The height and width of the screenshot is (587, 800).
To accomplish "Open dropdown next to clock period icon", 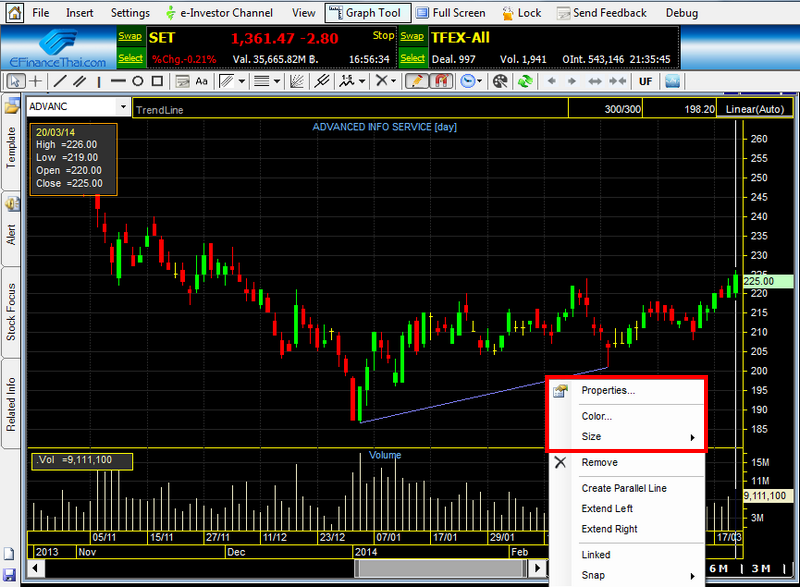I will pos(480,81).
